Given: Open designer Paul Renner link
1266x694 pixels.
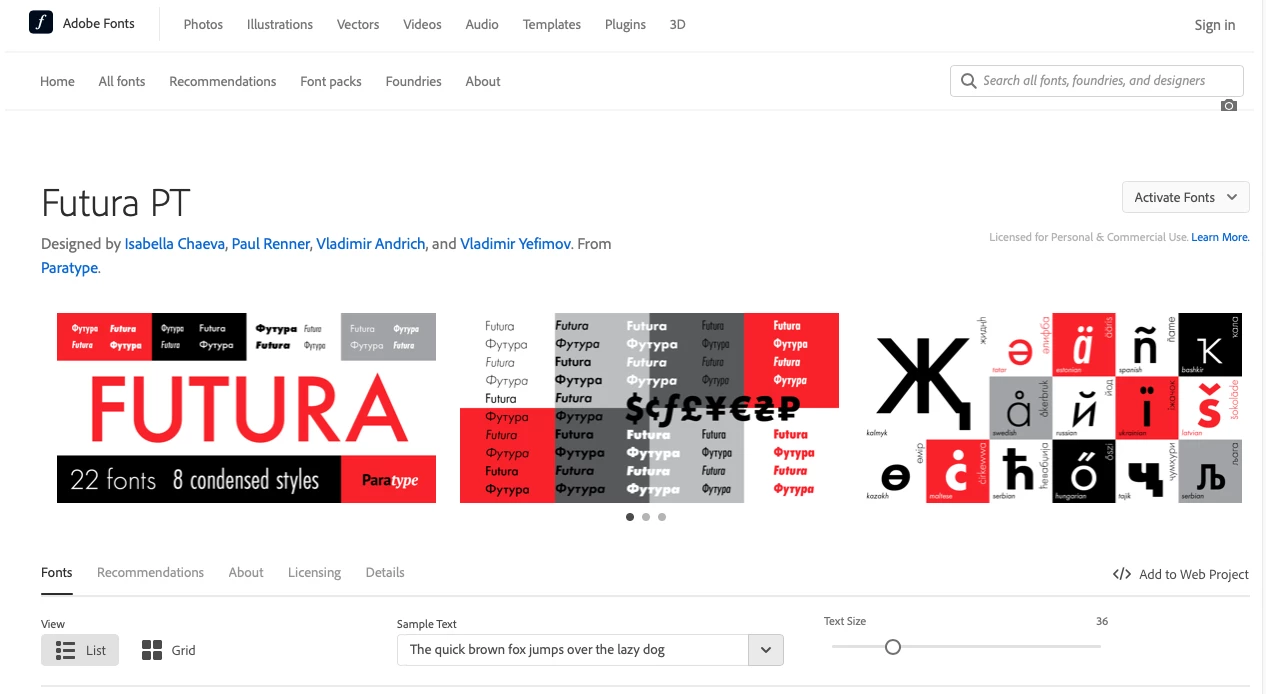Looking at the screenshot, I should click(x=271, y=244).
